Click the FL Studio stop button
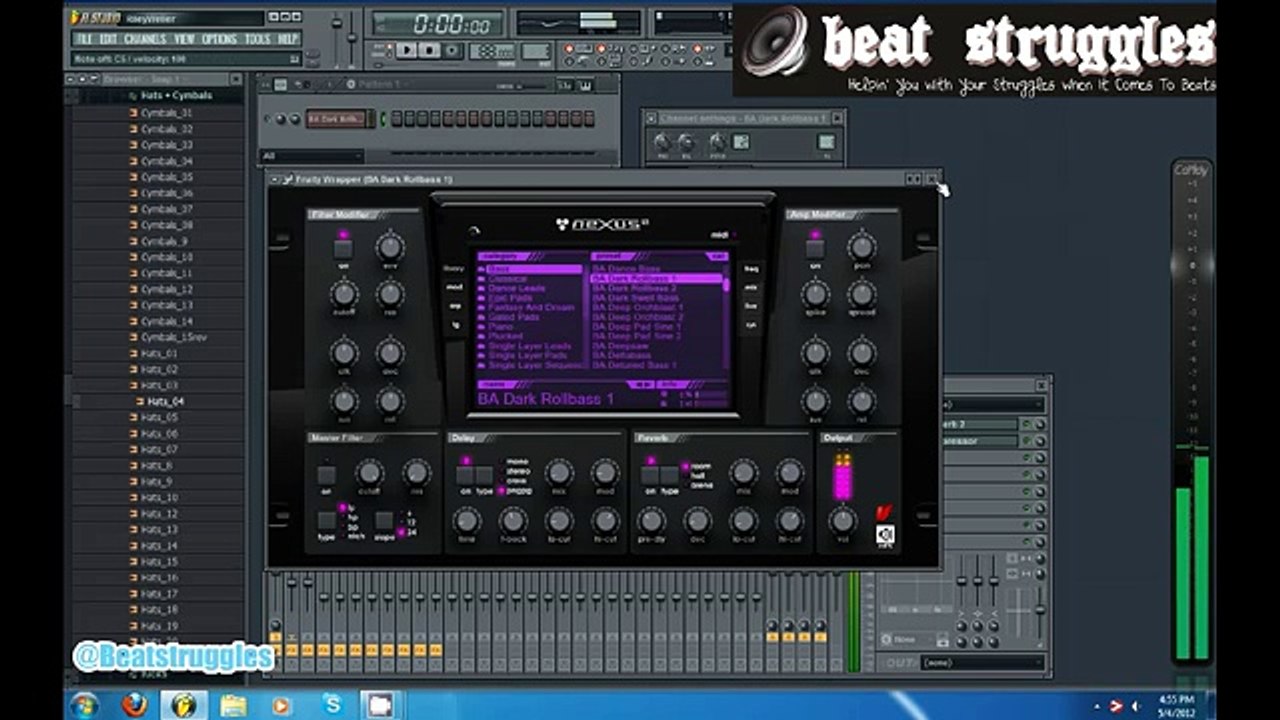1280x720 pixels. [x=430, y=50]
